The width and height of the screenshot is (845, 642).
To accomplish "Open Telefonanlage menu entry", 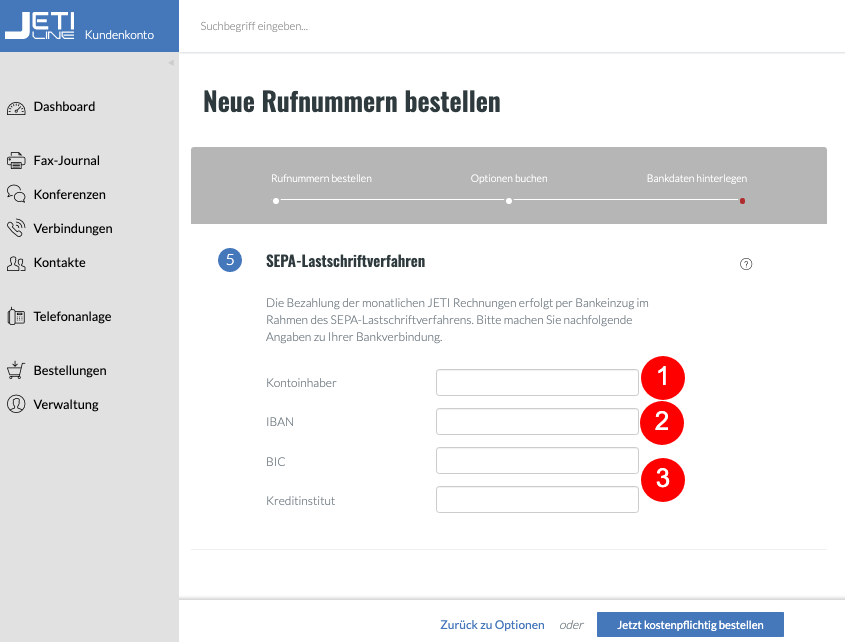I will click(x=72, y=316).
